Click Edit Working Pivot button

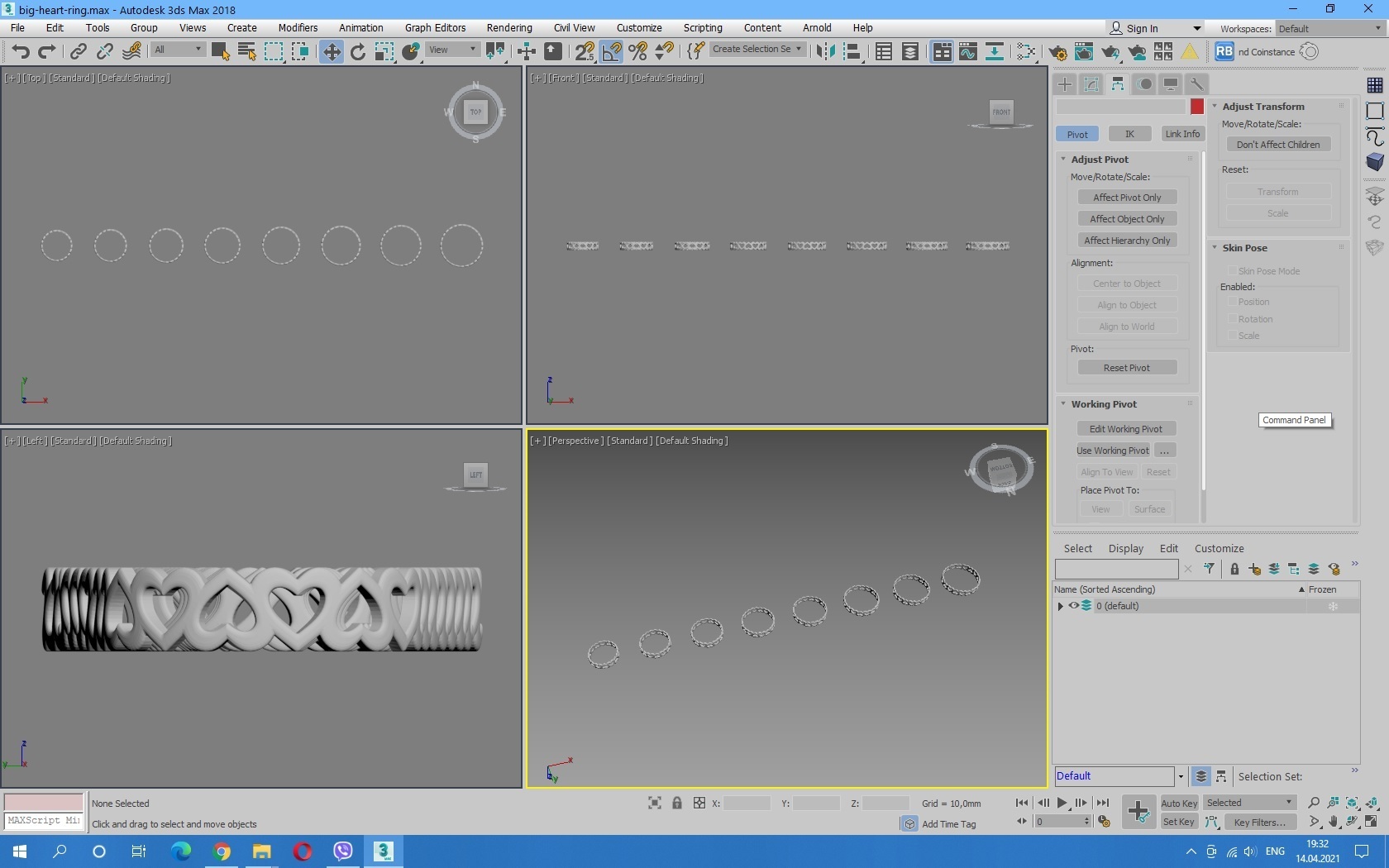point(1126,429)
